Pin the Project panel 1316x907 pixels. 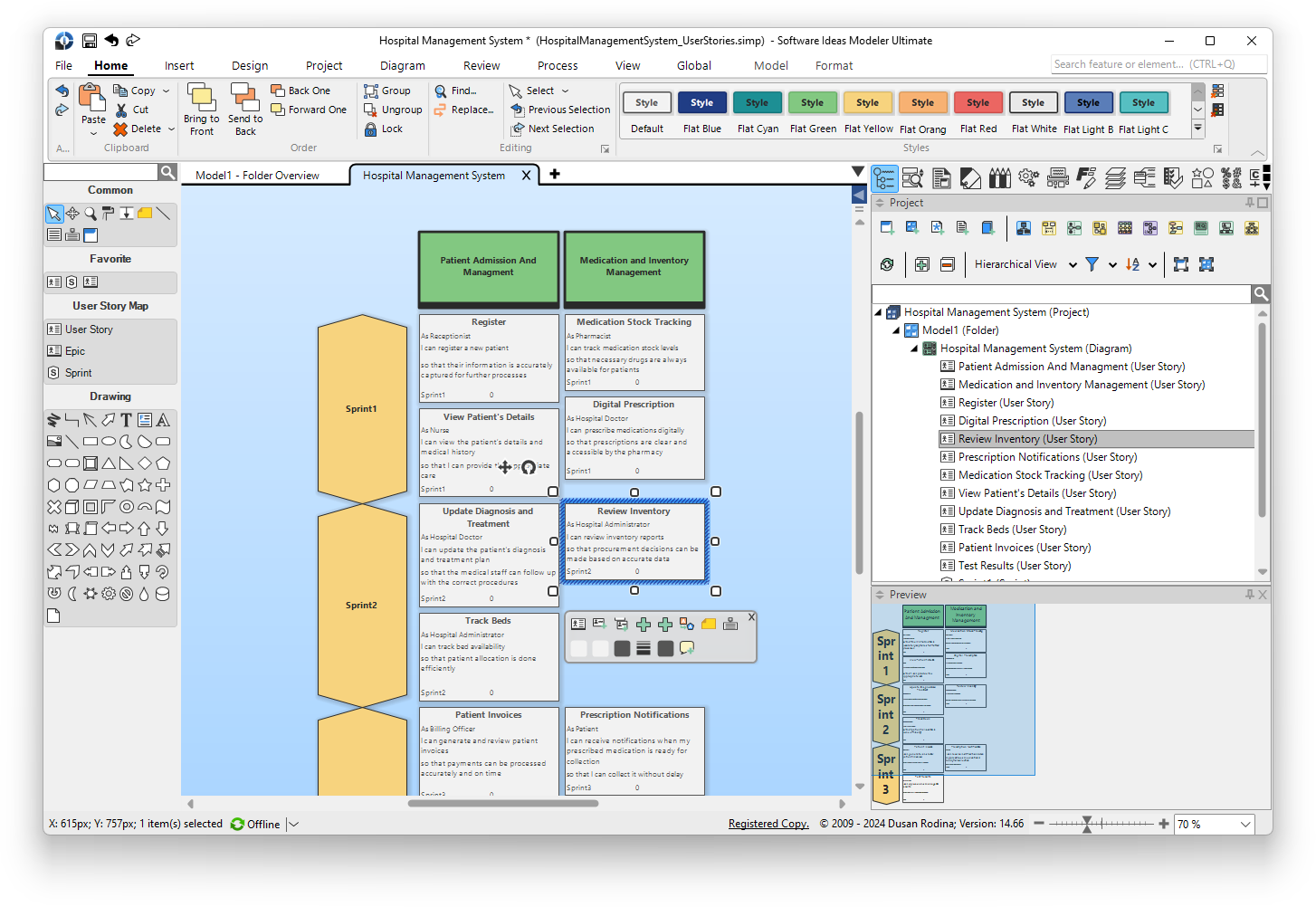click(x=1250, y=203)
